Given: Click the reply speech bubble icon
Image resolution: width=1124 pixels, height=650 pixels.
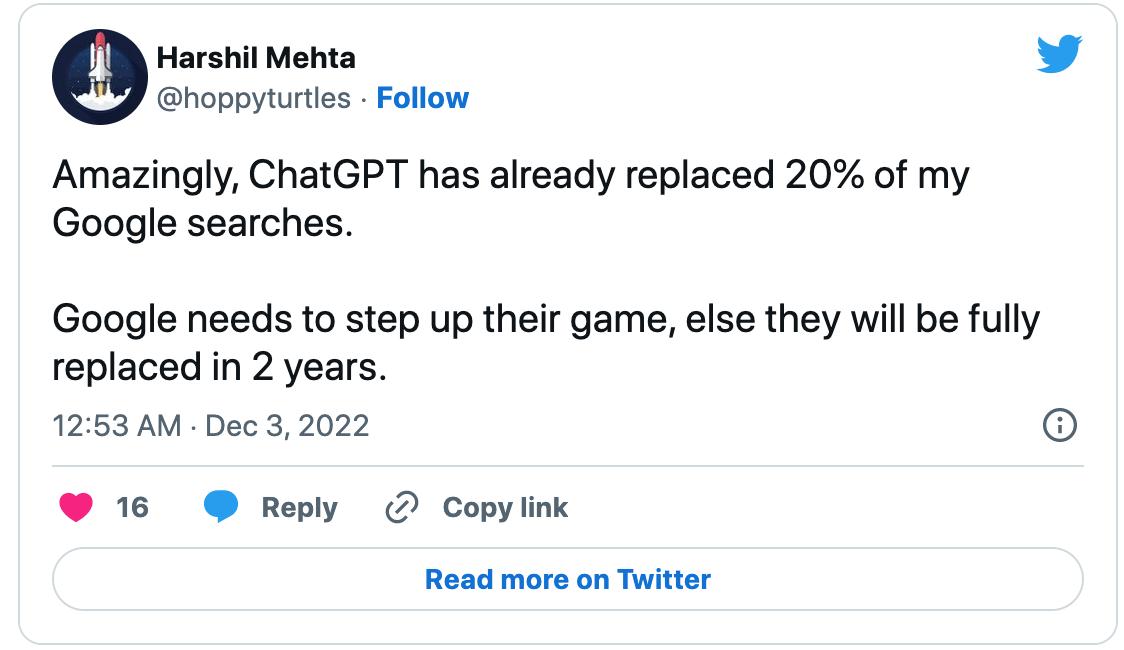Looking at the screenshot, I should tap(221, 508).
